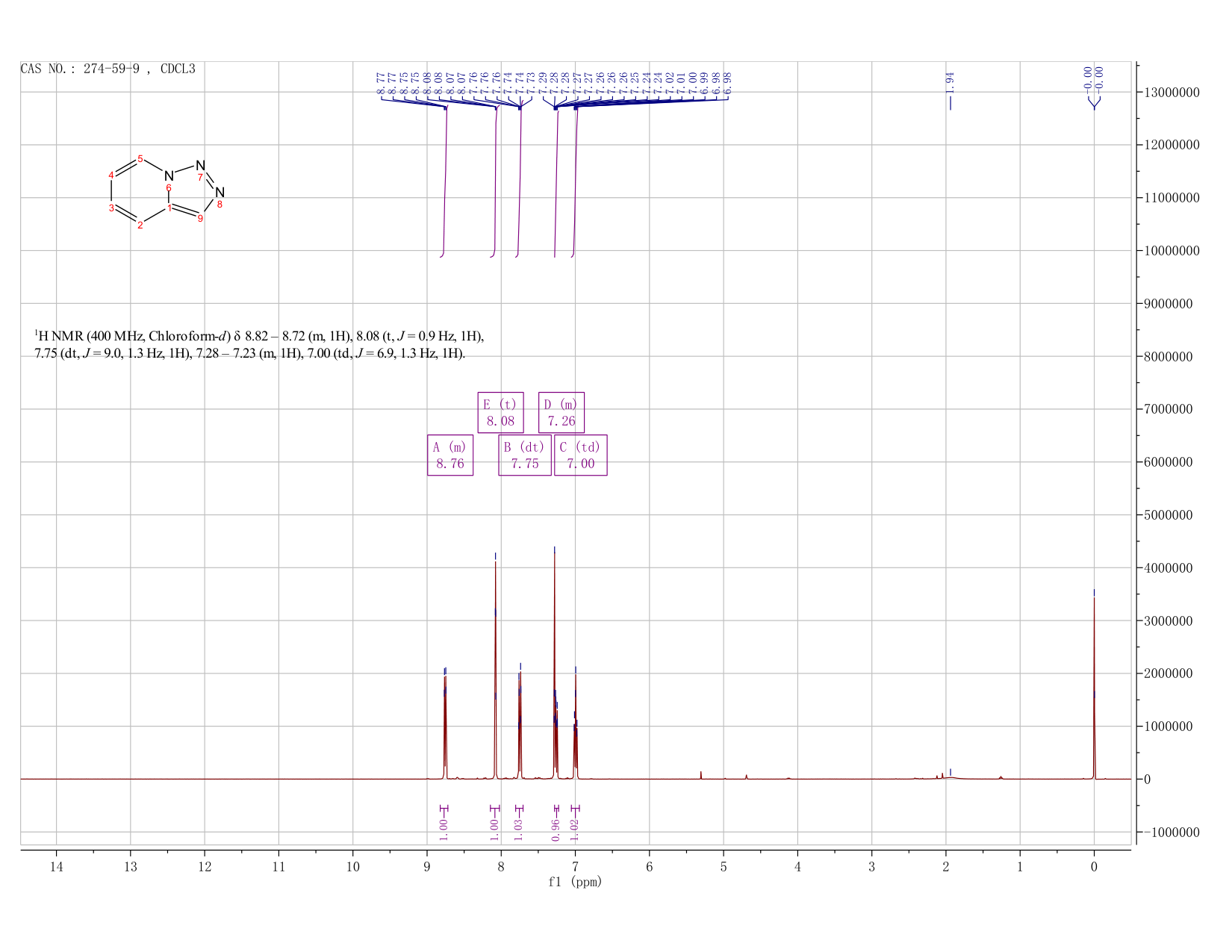The image size is (1232, 952).
Task: Click the 9 tick label on ppm axis
Action: point(427,866)
